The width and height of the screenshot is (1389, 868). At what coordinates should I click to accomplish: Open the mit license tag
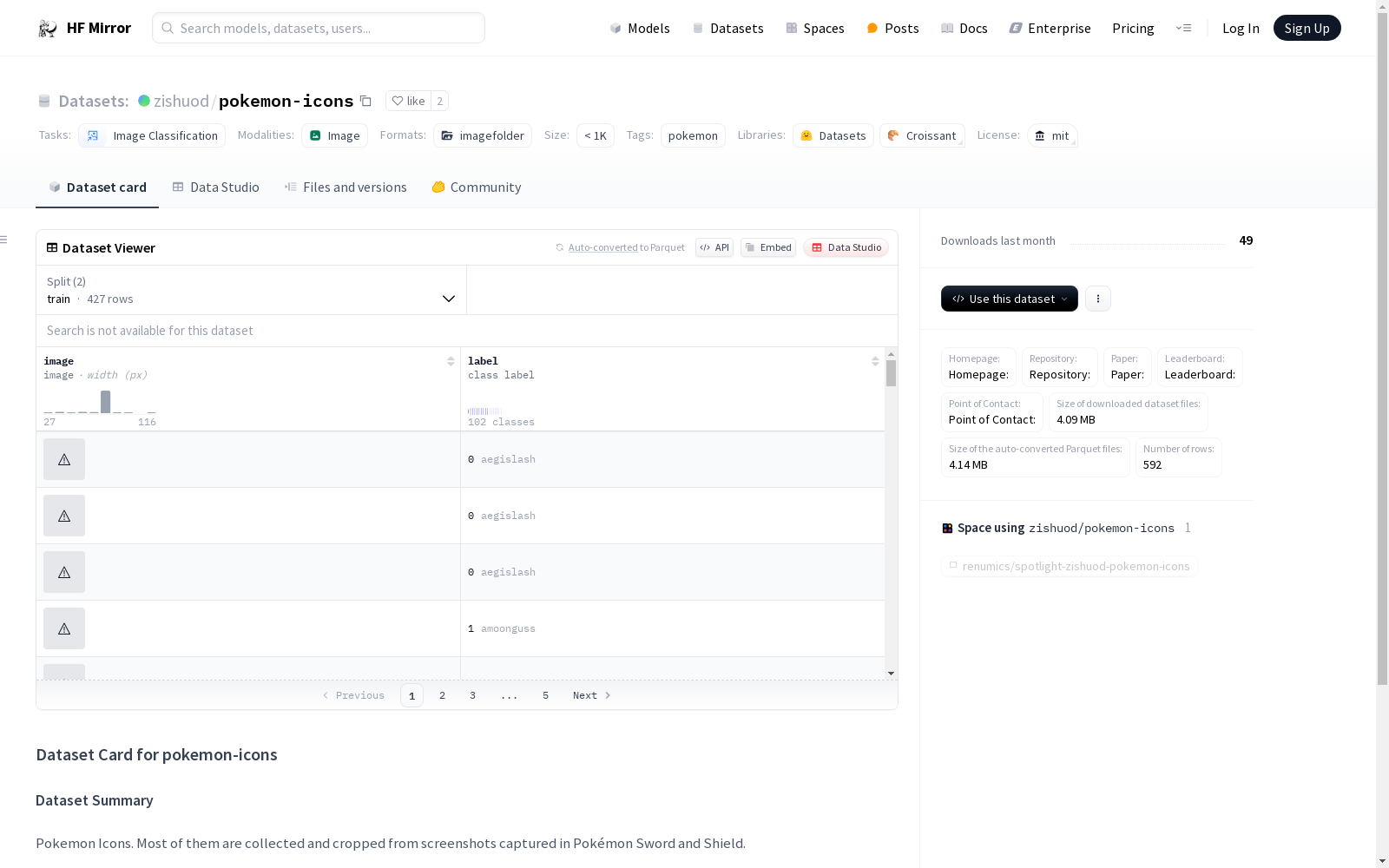(x=1052, y=135)
